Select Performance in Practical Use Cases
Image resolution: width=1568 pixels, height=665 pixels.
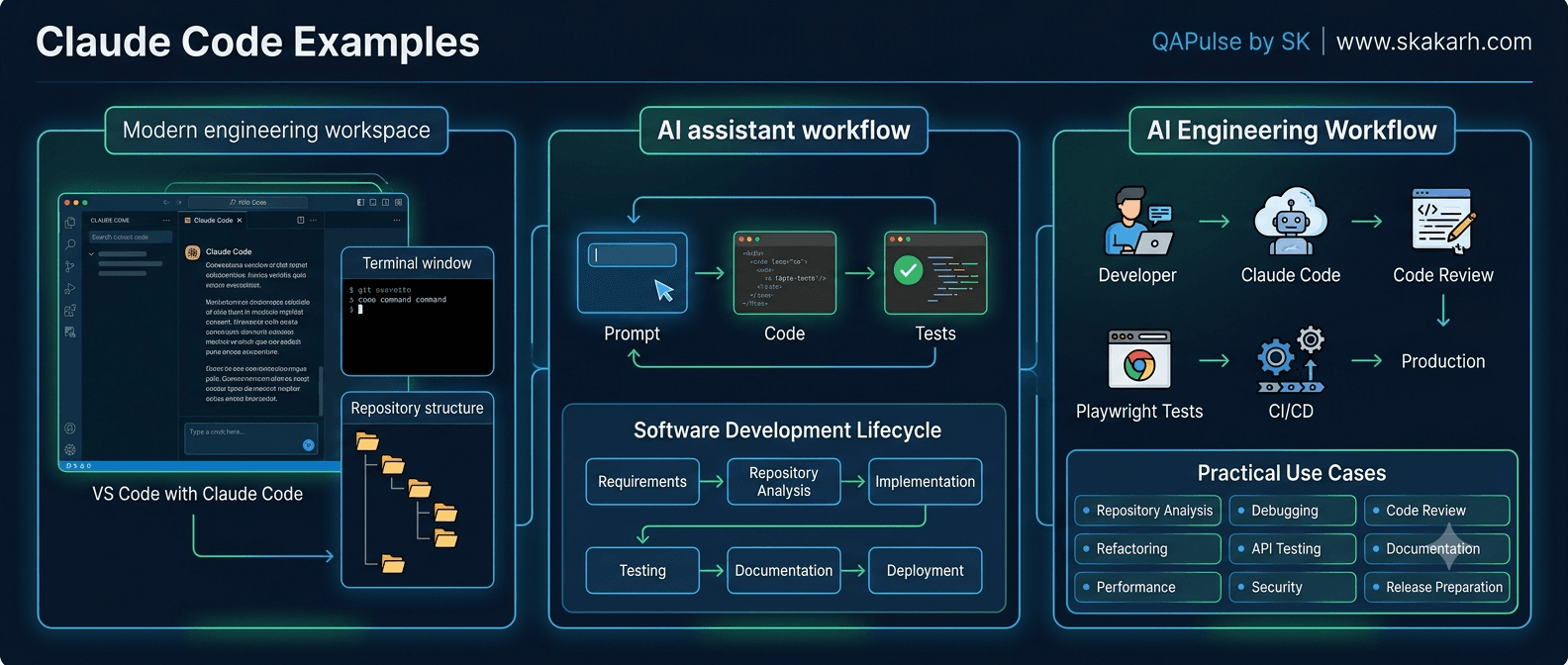point(1148,588)
